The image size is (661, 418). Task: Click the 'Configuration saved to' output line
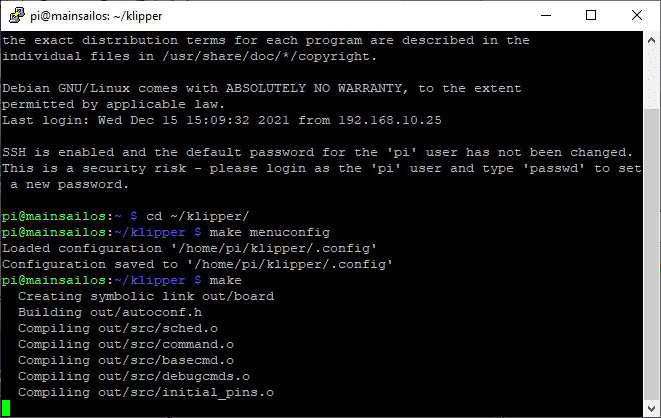click(197, 264)
